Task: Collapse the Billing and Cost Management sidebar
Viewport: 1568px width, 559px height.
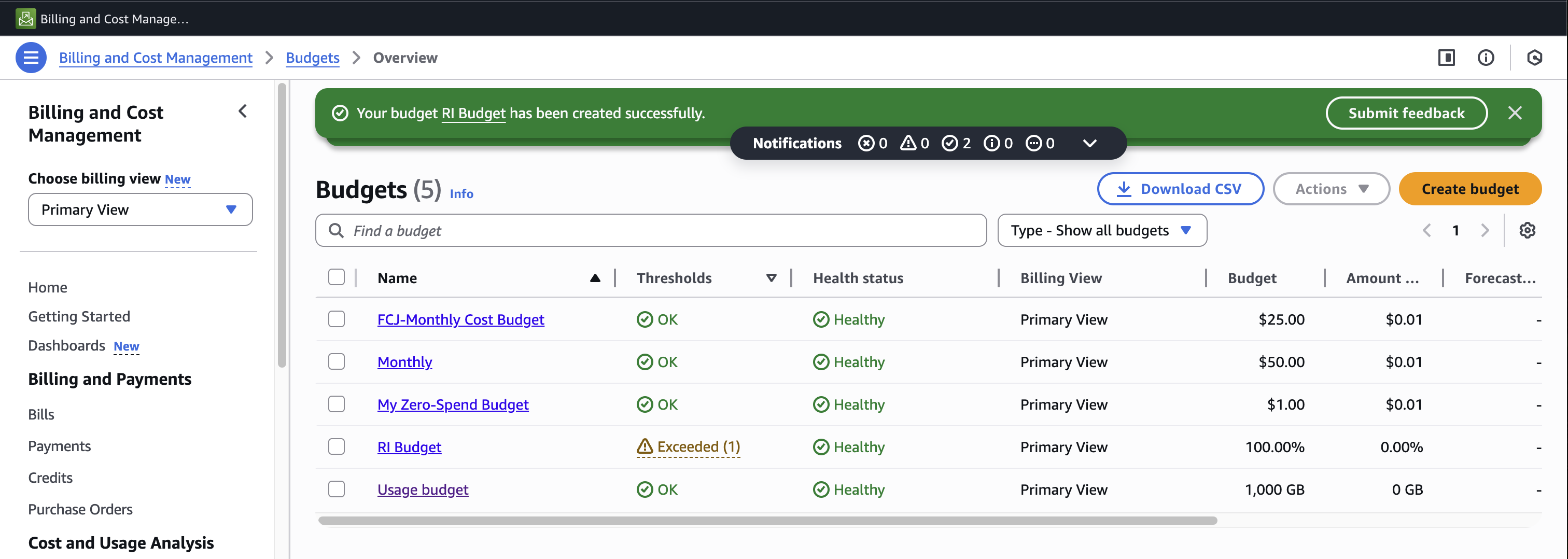Action: coord(243,111)
